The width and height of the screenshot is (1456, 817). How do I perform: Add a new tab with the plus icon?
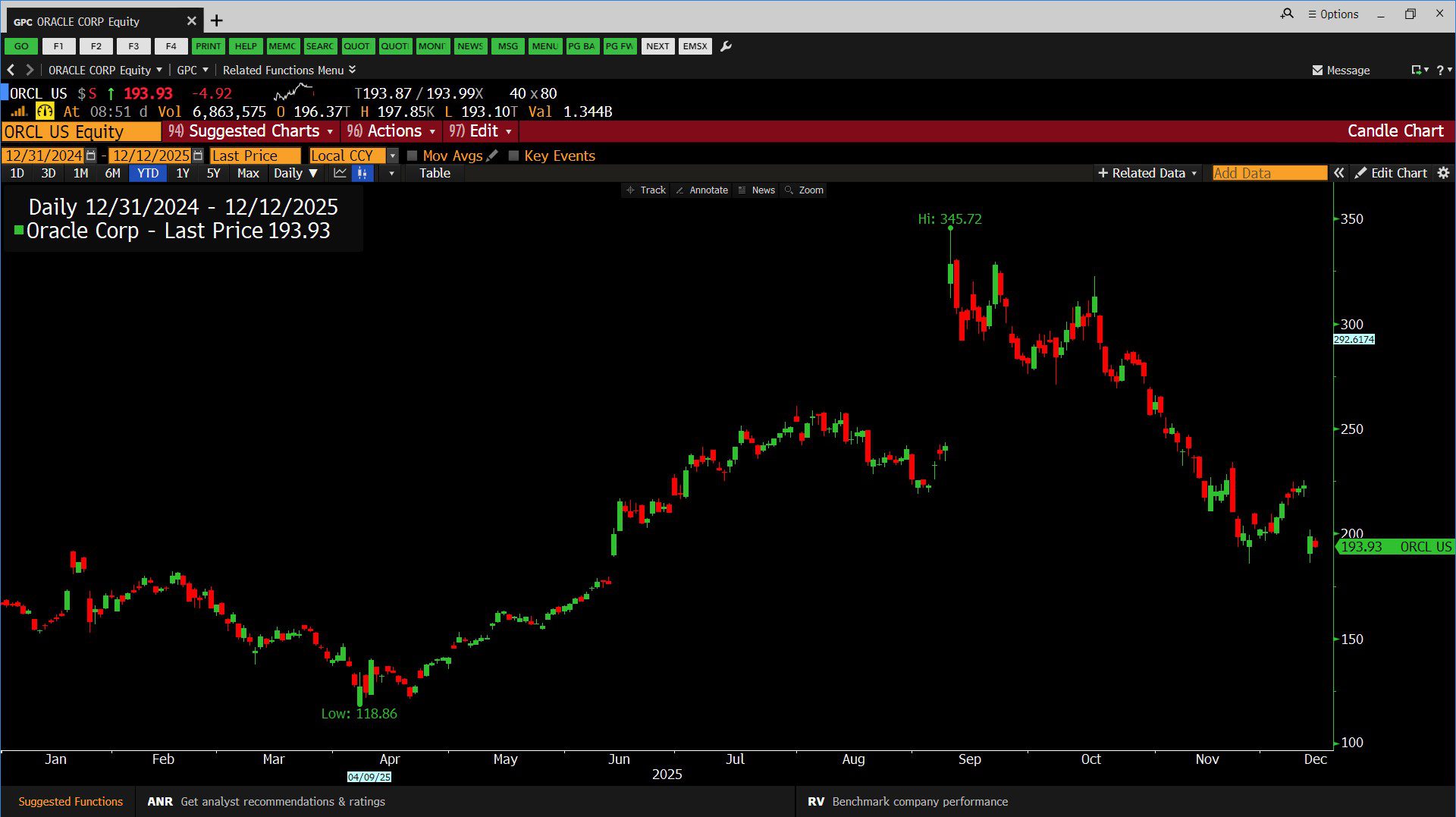(x=217, y=20)
